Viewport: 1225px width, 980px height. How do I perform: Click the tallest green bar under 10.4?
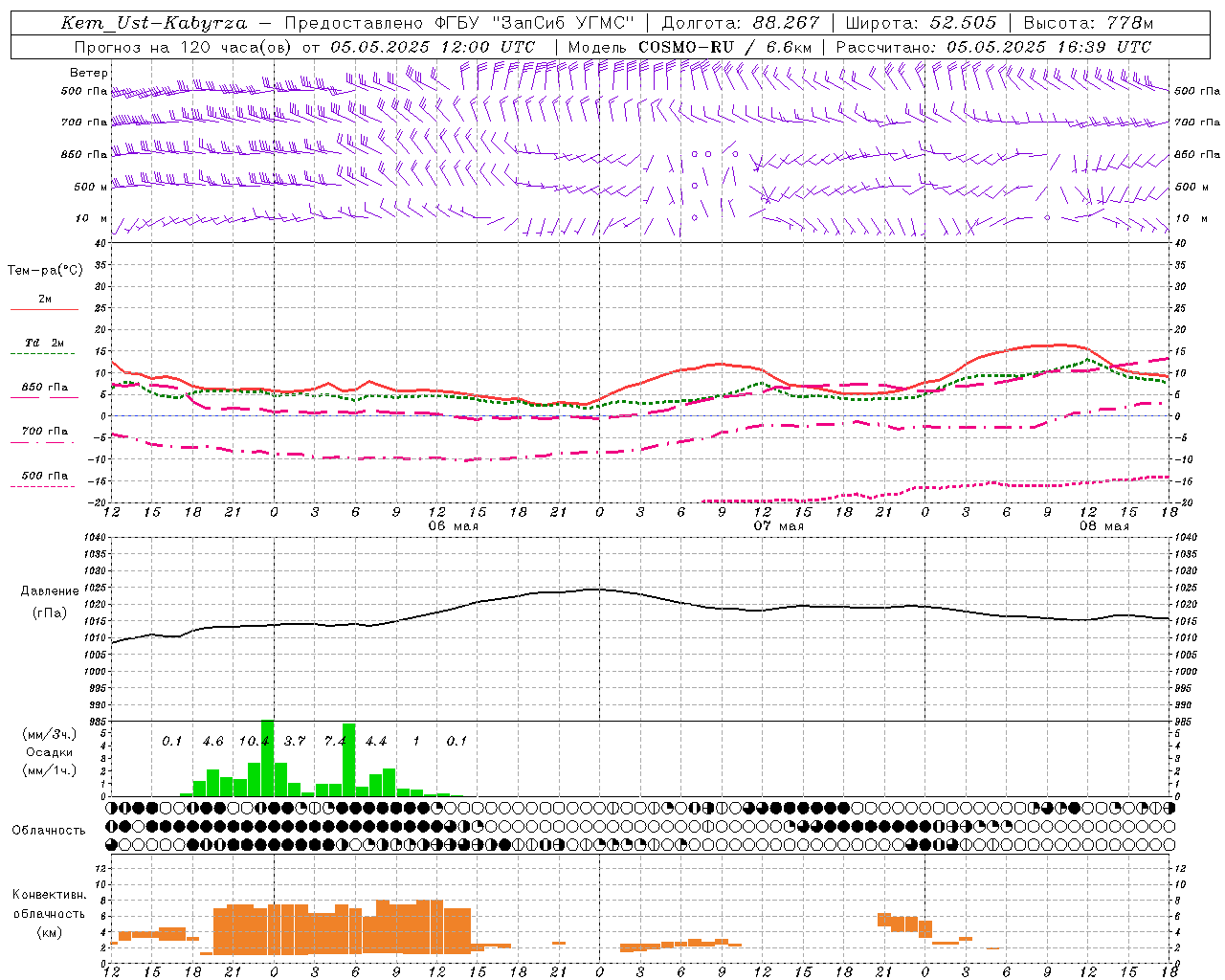click(x=267, y=758)
